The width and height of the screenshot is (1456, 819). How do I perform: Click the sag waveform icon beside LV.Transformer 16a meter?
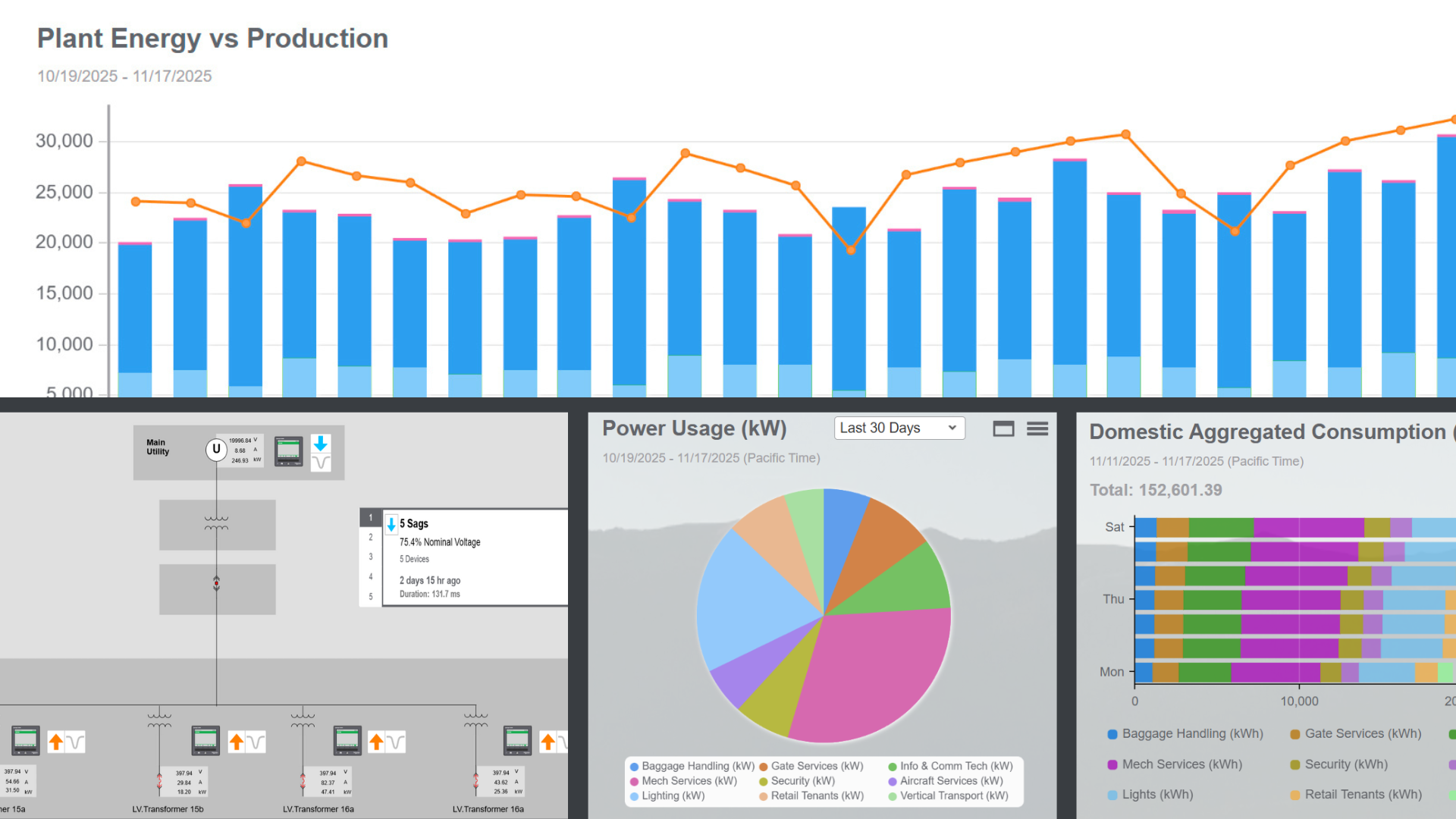tap(395, 742)
